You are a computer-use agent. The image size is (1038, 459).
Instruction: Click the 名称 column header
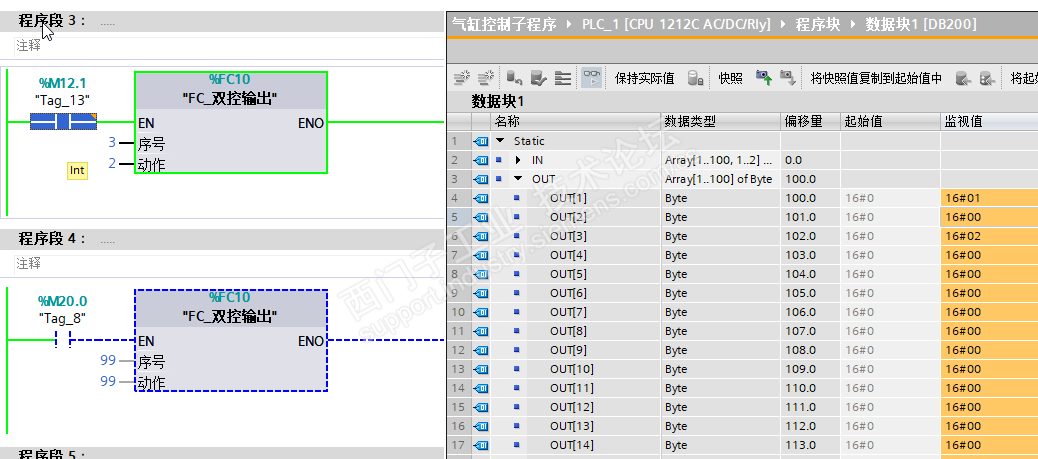click(576, 121)
